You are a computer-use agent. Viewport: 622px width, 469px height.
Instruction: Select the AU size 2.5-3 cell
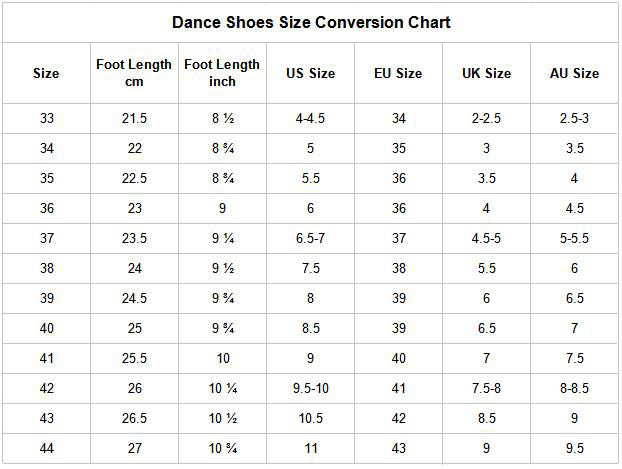click(574, 119)
